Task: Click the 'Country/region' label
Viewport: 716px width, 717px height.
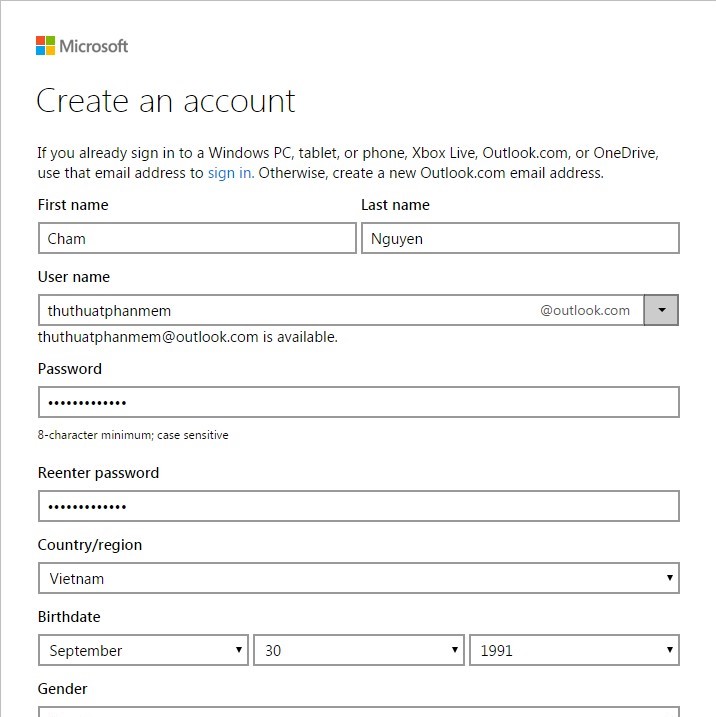Action: pos(90,545)
